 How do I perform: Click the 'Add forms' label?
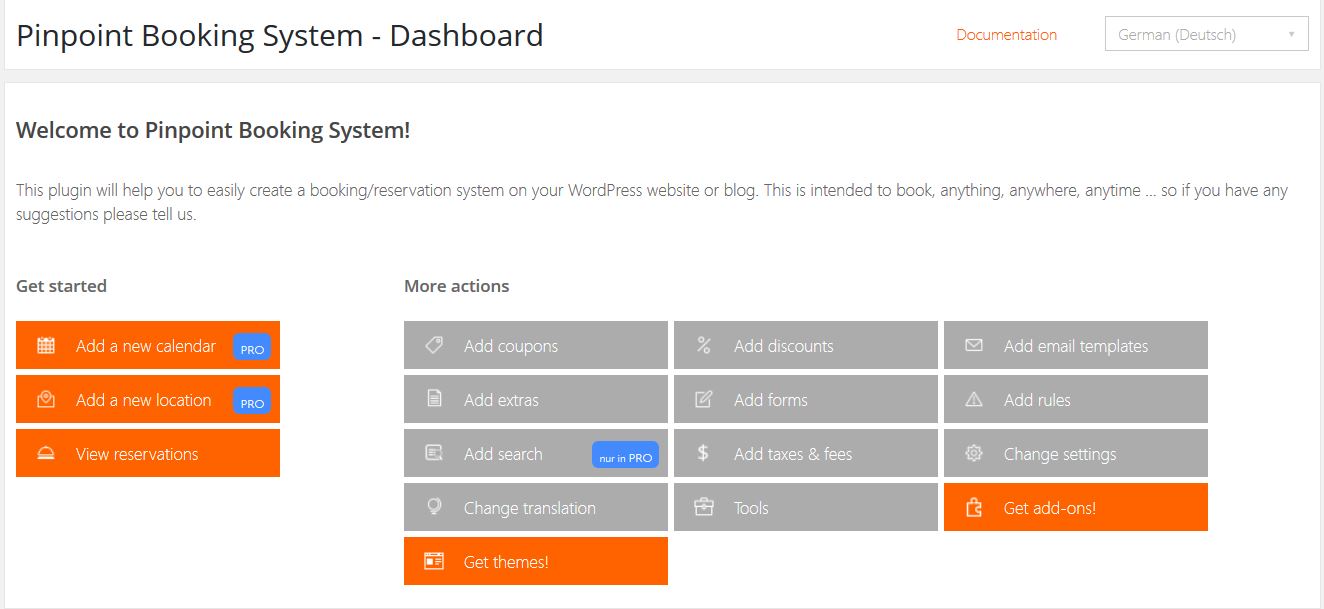click(771, 400)
